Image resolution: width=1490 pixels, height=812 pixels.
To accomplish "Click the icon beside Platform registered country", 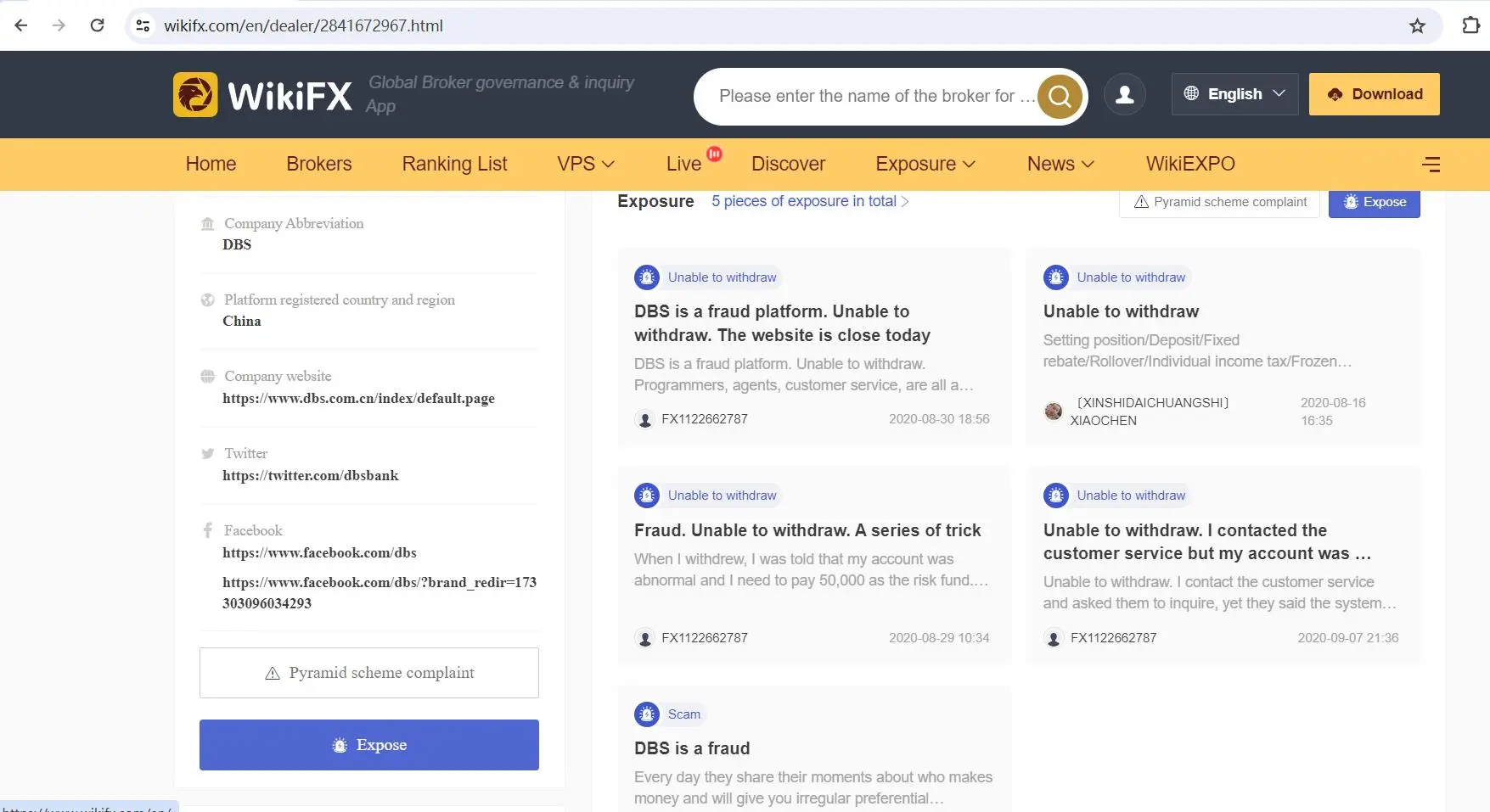I will (208, 300).
